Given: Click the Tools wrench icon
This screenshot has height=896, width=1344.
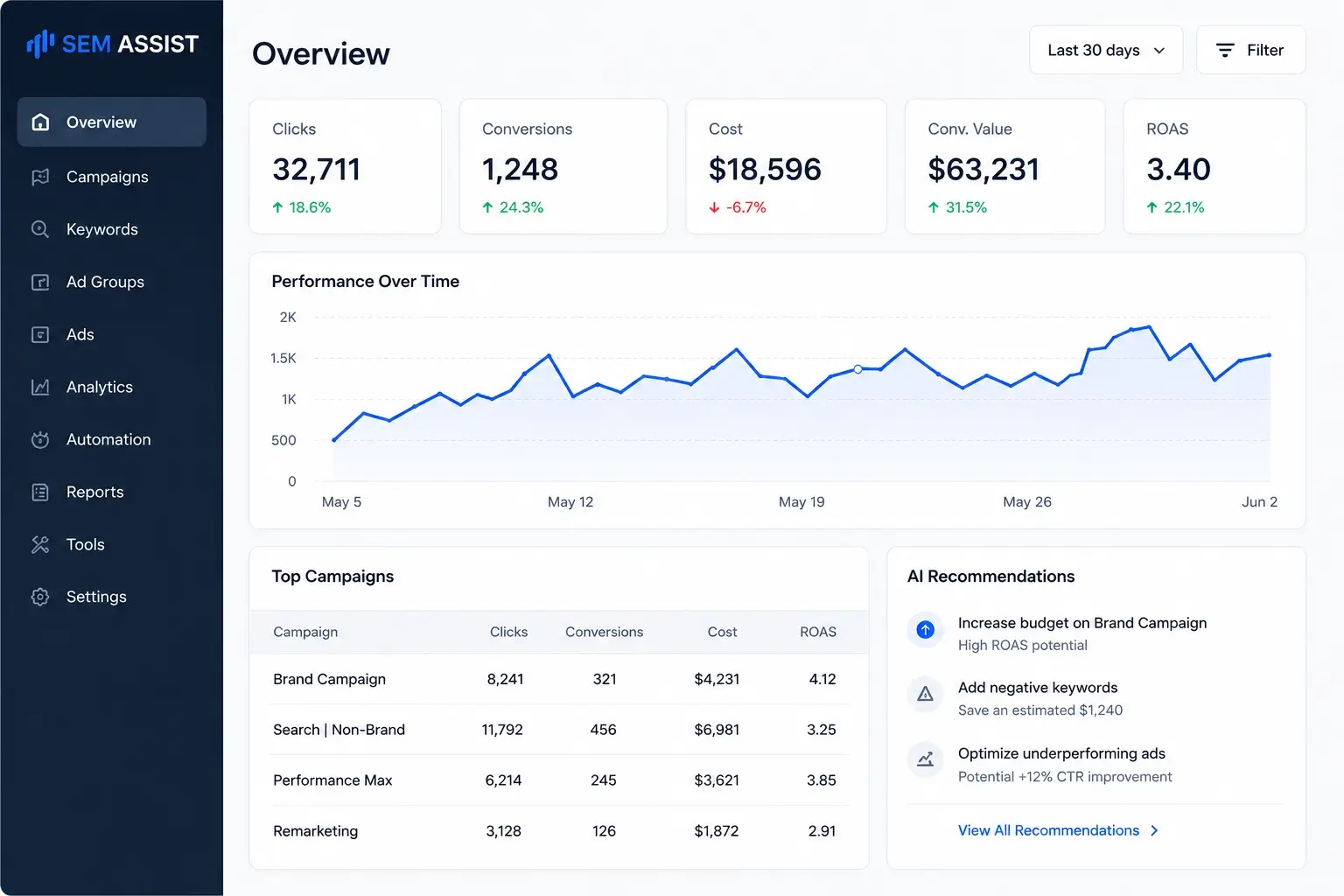Looking at the screenshot, I should (x=40, y=544).
